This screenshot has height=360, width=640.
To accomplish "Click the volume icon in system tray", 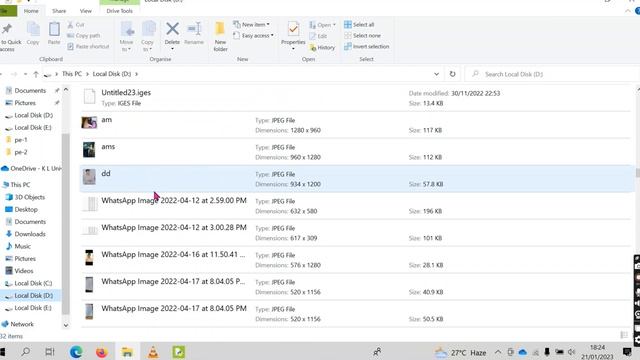I will pos(572,352).
